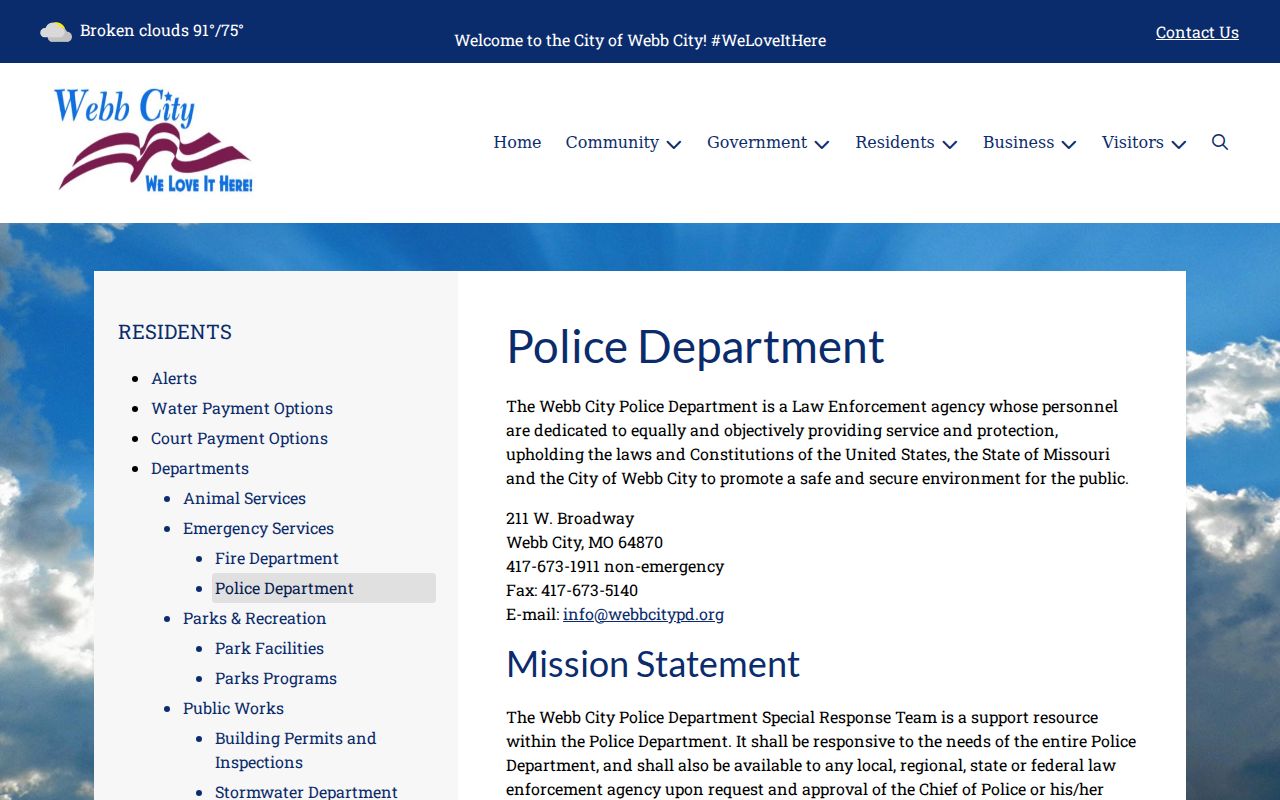
Task: Select Departments in the sidebar
Action: click(200, 468)
